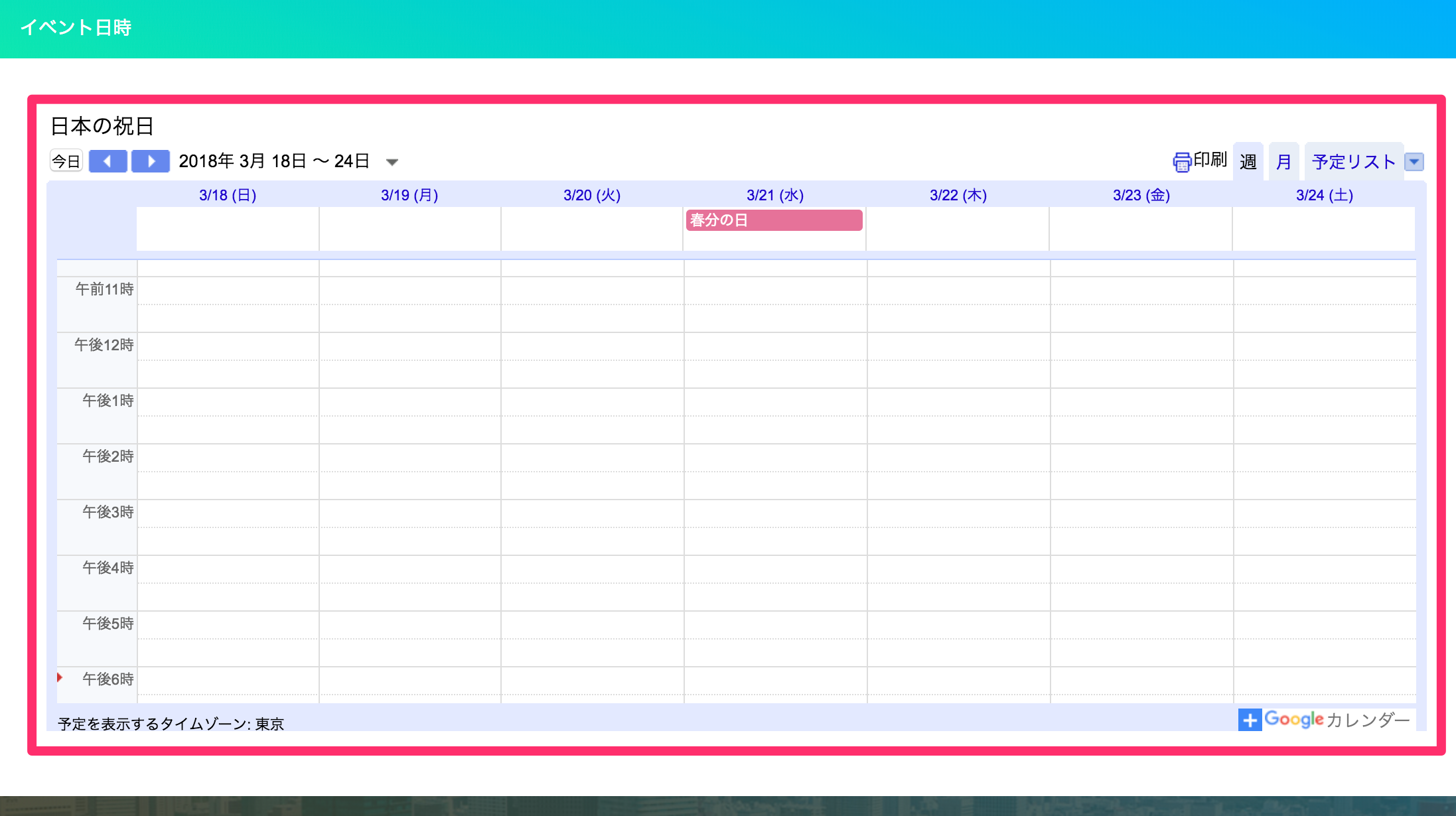The height and width of the screenshot is (816, 1456).
Task: Click the 3/18 (日) day header
Action: point(228,195)
